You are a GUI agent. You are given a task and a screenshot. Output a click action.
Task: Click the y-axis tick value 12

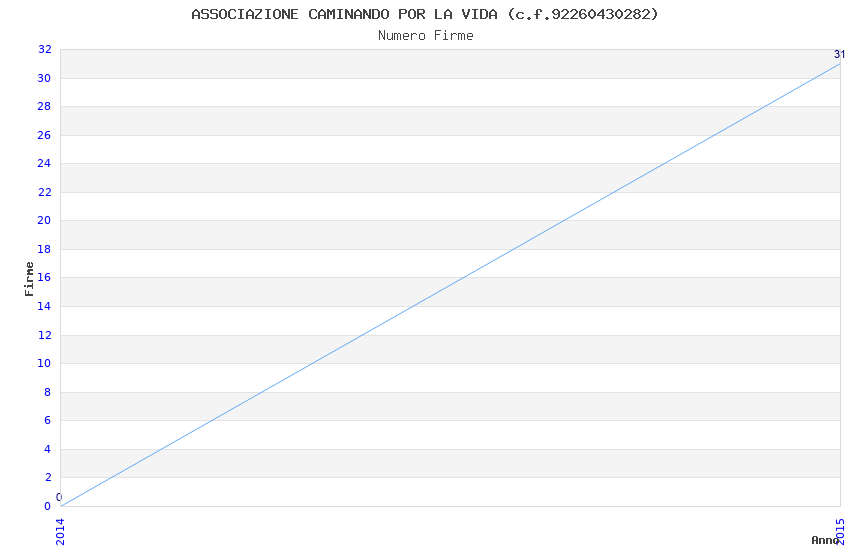[x=44, y=335]
